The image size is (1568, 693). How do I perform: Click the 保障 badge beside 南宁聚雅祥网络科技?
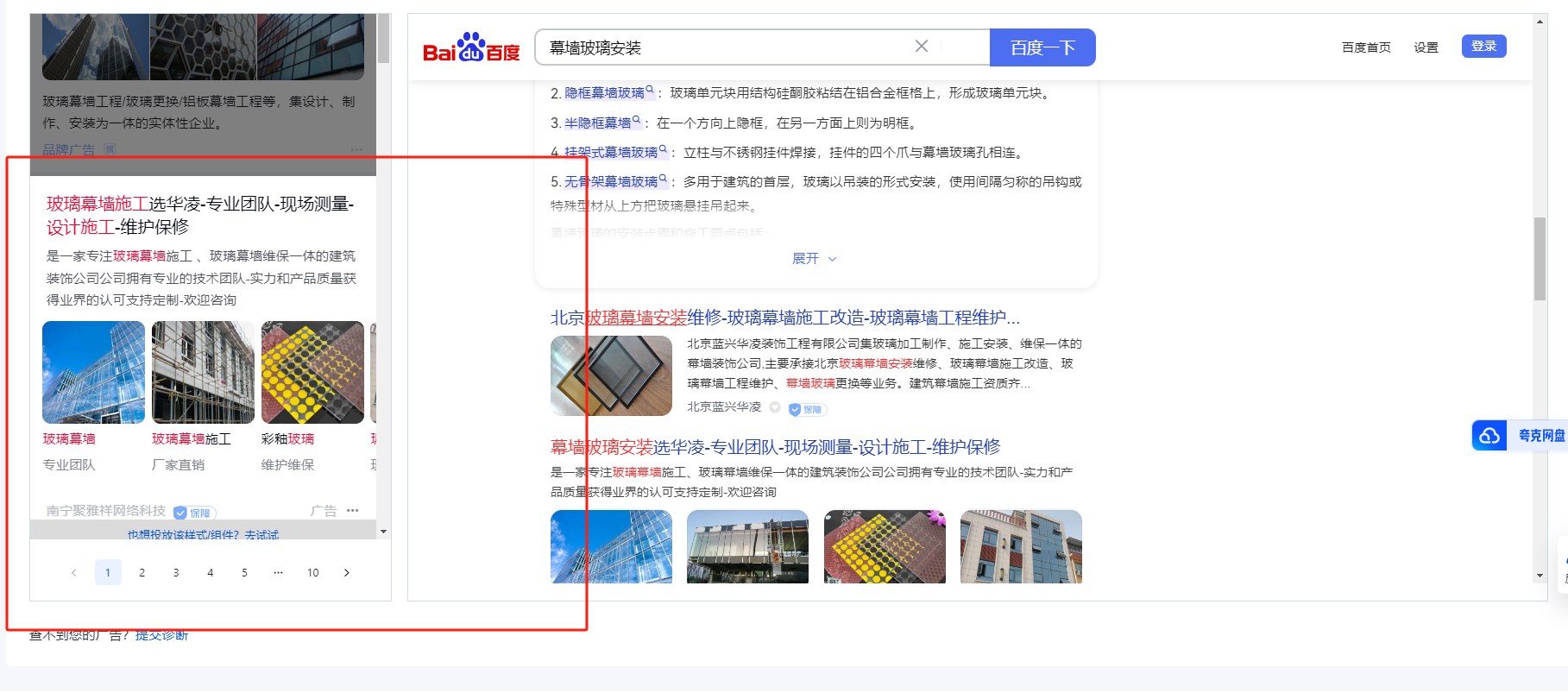tap(194, 513)
